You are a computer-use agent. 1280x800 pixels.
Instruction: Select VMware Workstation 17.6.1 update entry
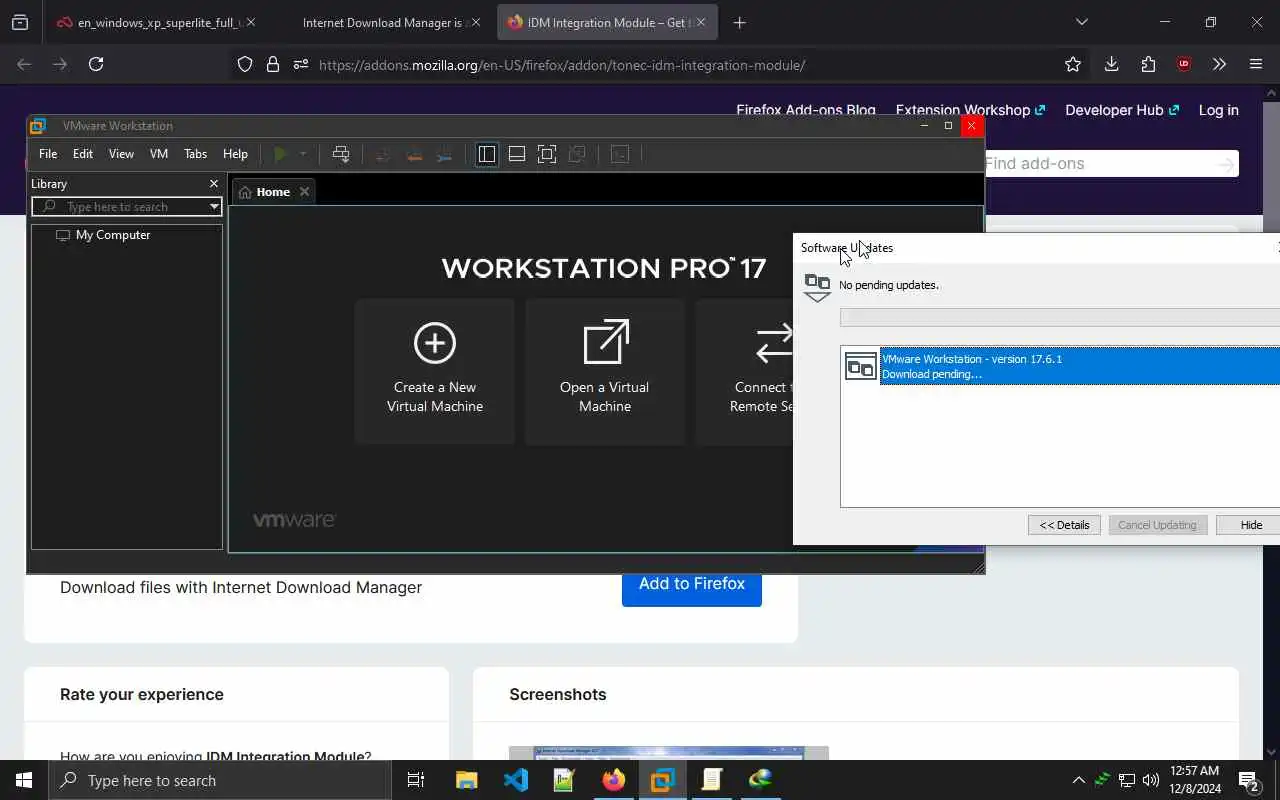point(1060,366)
